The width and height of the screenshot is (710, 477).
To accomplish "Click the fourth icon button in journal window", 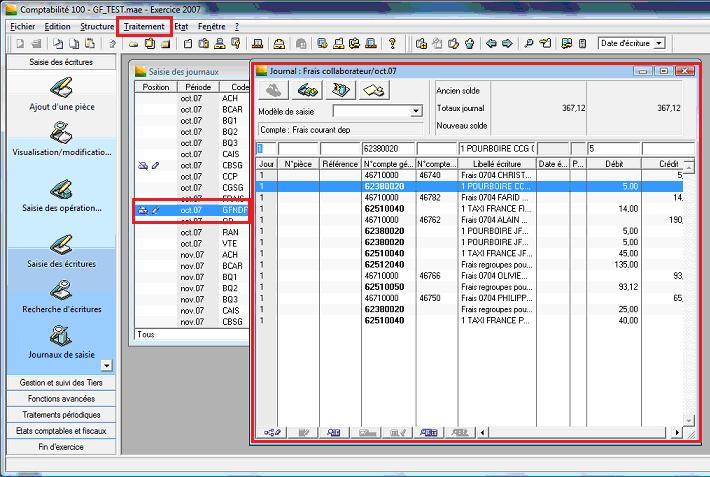I will click(375, 91).
